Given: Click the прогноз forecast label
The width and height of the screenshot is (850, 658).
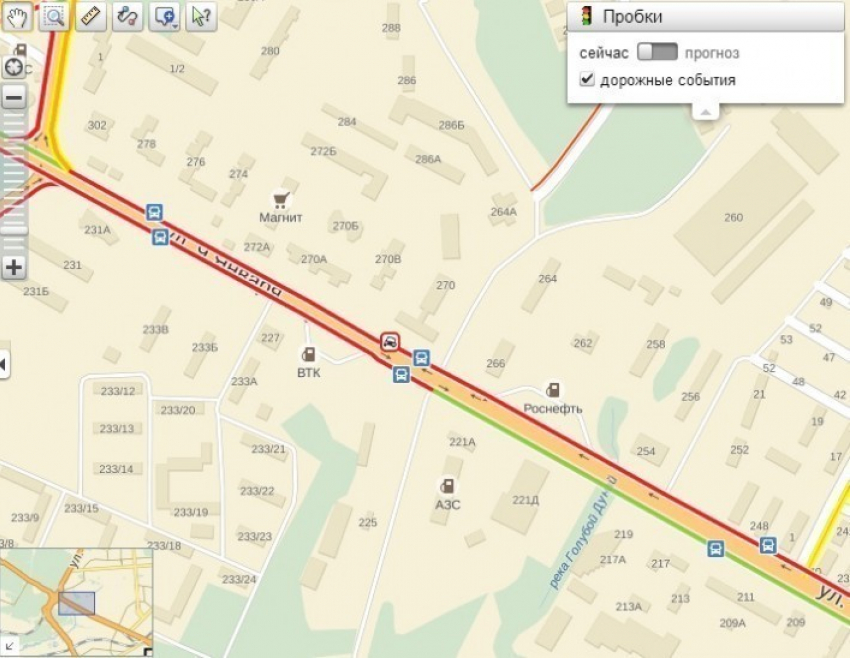Looking at the screenshot, I should (x=712, y=53).
